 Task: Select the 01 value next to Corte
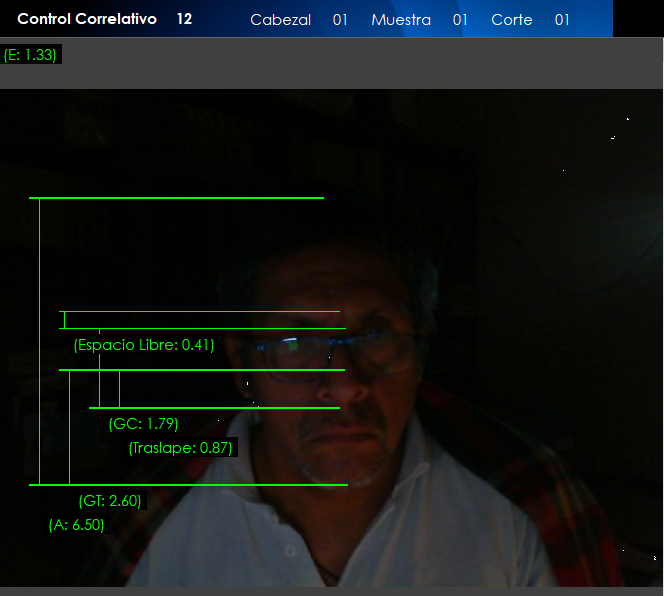pos(562,20)
